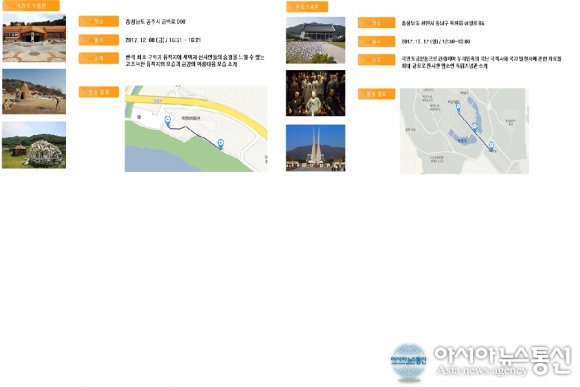
Task: Click the bottom pin on the Independence Hall map
Action: (x=491, y=146)
